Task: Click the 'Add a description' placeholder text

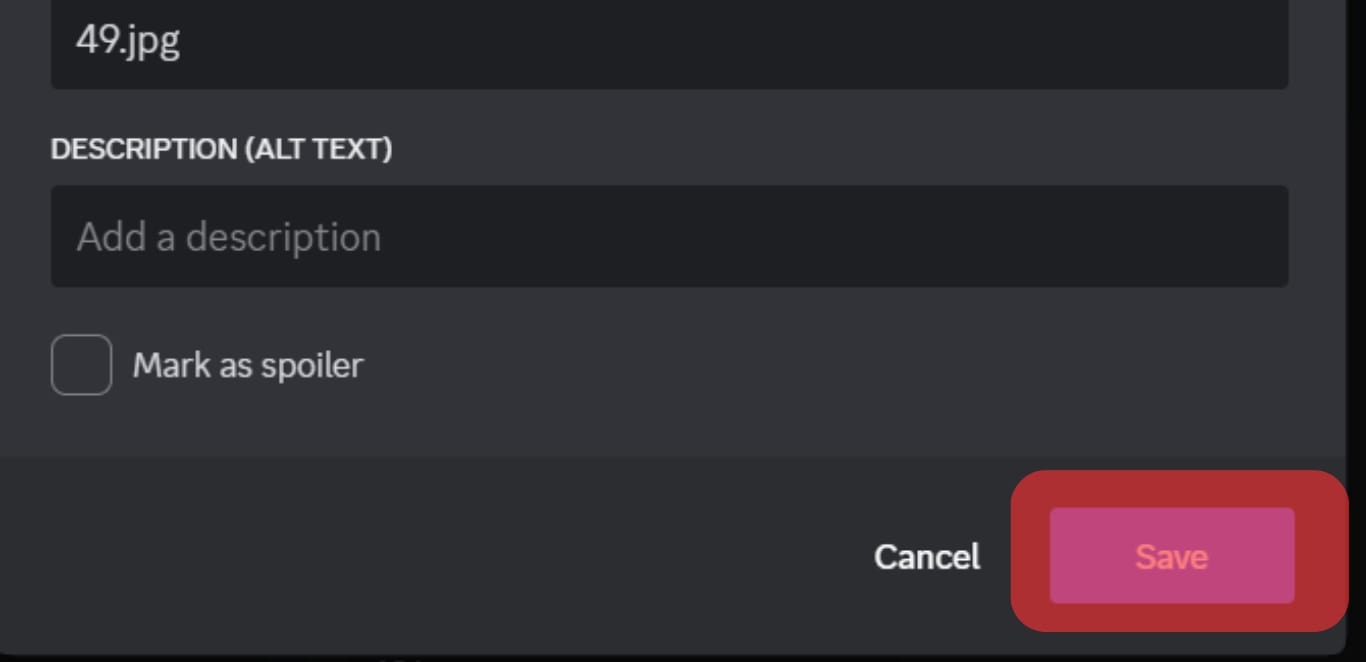Action: click(x=229, y=237)
